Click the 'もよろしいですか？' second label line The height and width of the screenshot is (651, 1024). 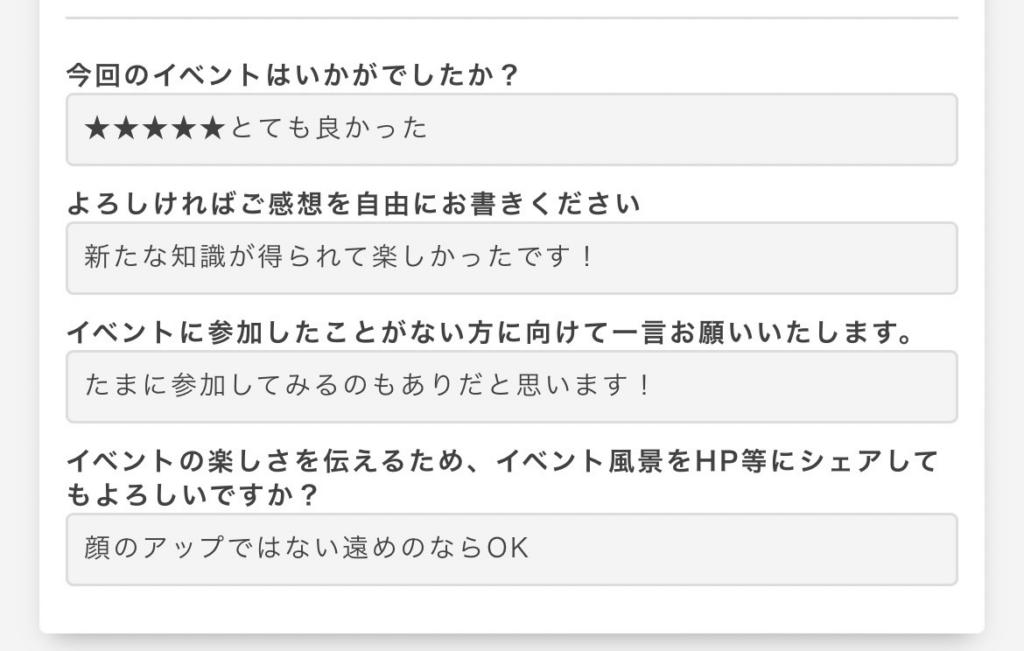(x=192, y=494)
